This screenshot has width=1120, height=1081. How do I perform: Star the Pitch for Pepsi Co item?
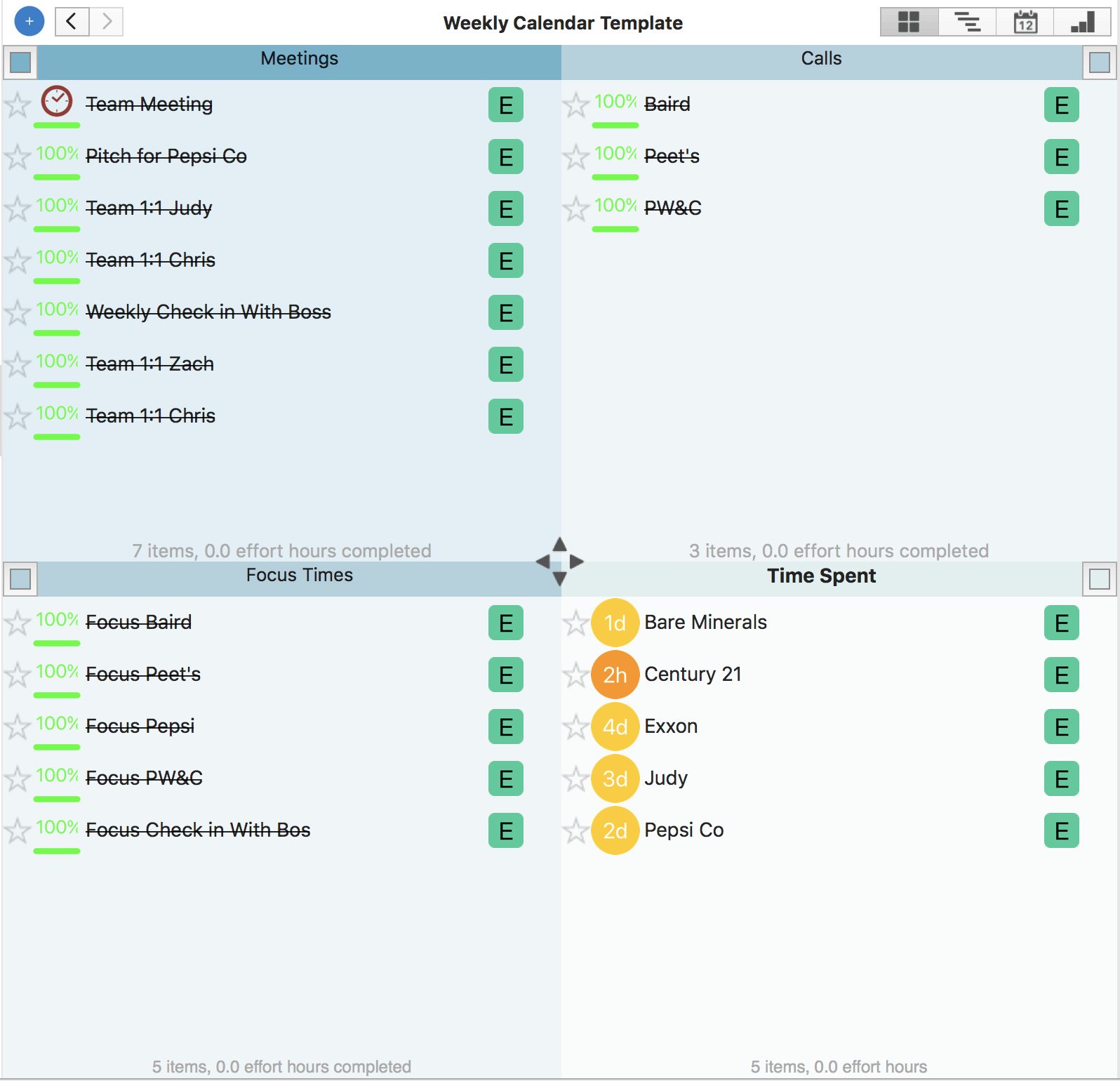click(x=18, y=157)
